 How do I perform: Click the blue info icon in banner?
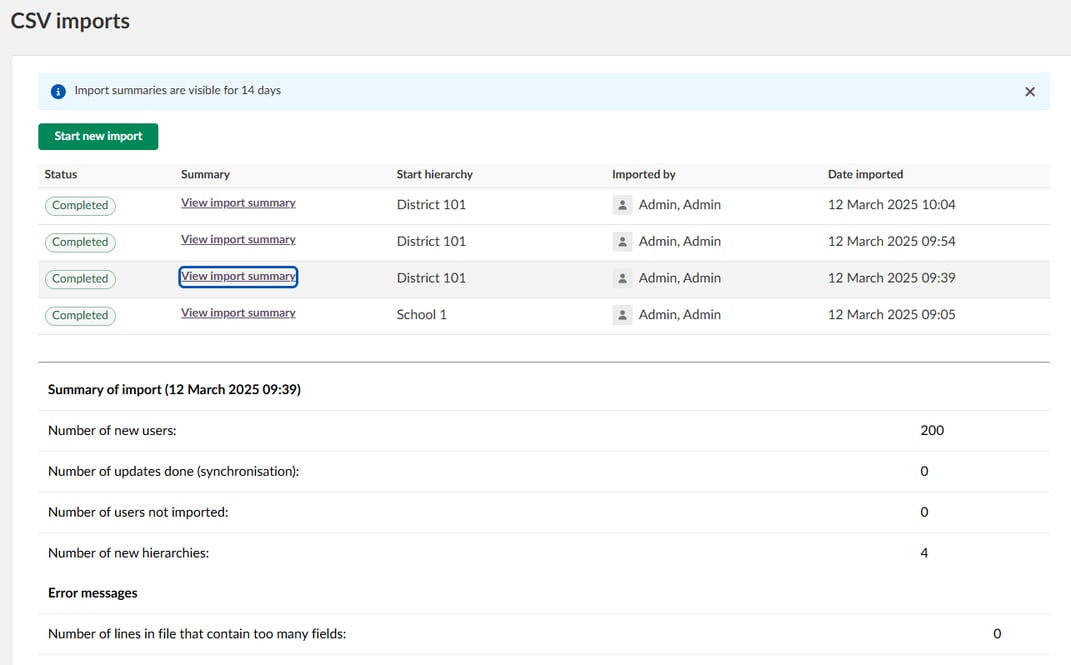coord(58,91)
